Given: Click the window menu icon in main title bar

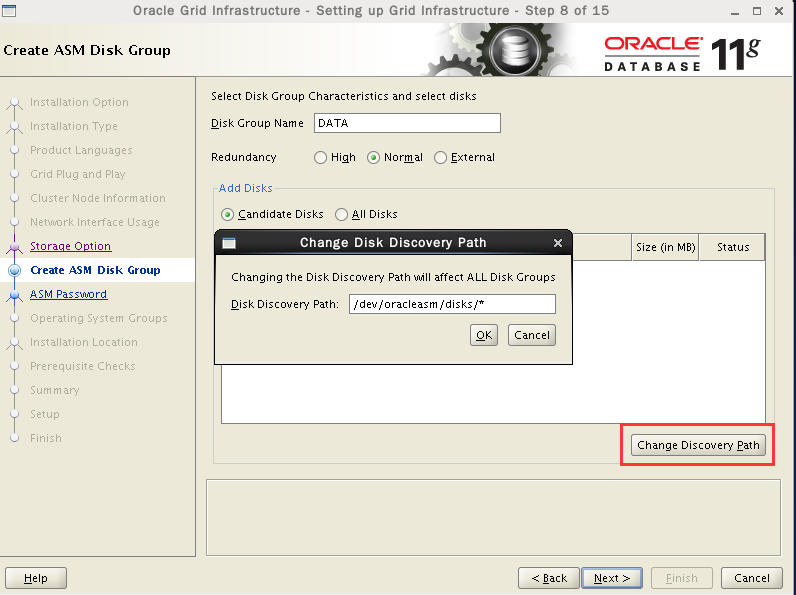Looking at the screenshot, I should click(9, 10).
